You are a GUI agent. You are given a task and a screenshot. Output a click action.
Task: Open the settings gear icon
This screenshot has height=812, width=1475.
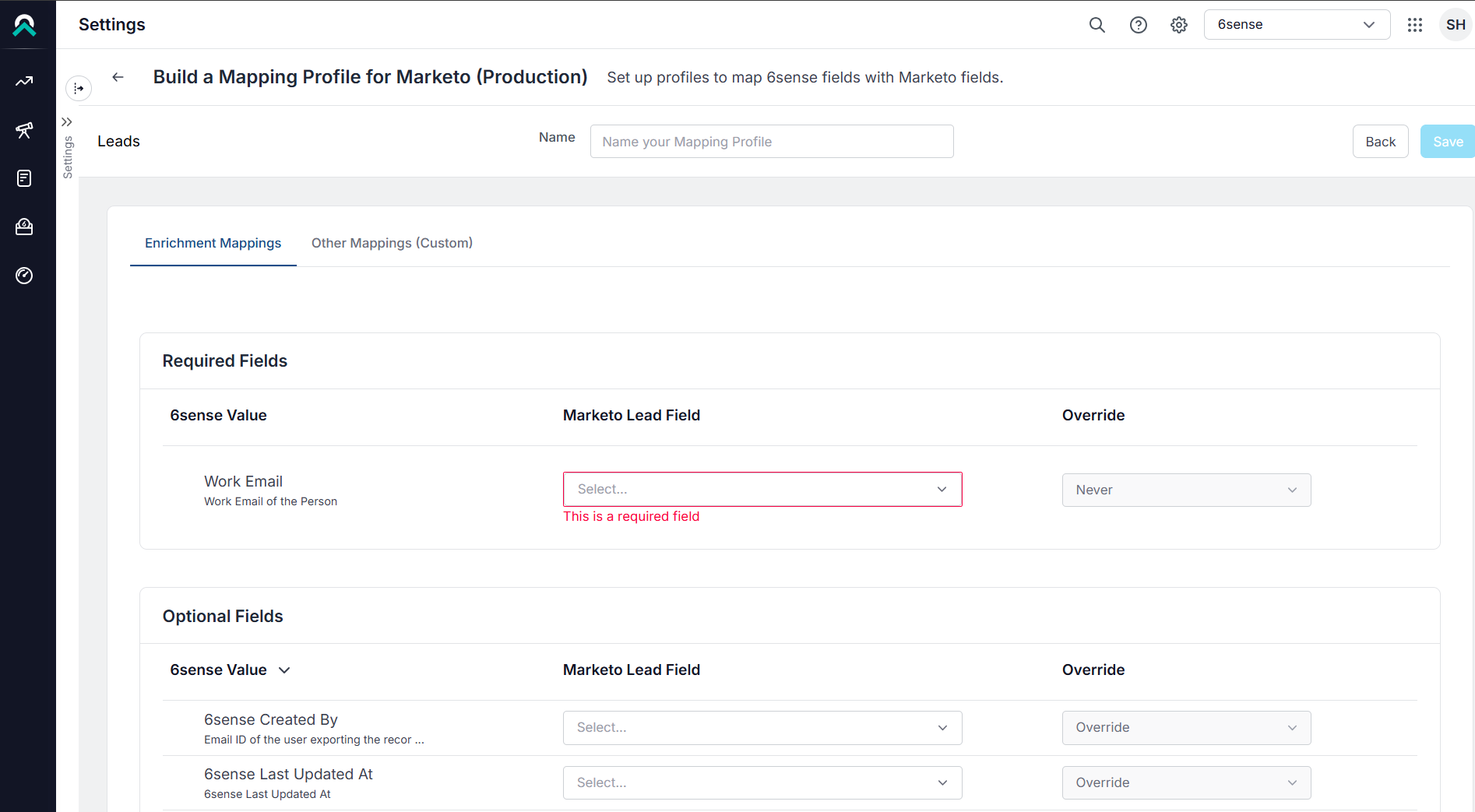click(1179, 25)
